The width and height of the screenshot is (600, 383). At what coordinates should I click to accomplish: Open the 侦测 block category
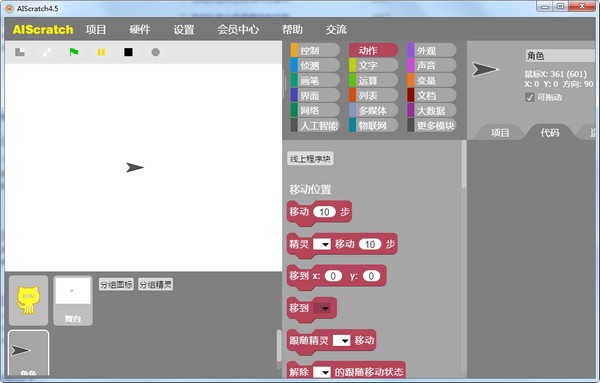[x=315, y=65]
